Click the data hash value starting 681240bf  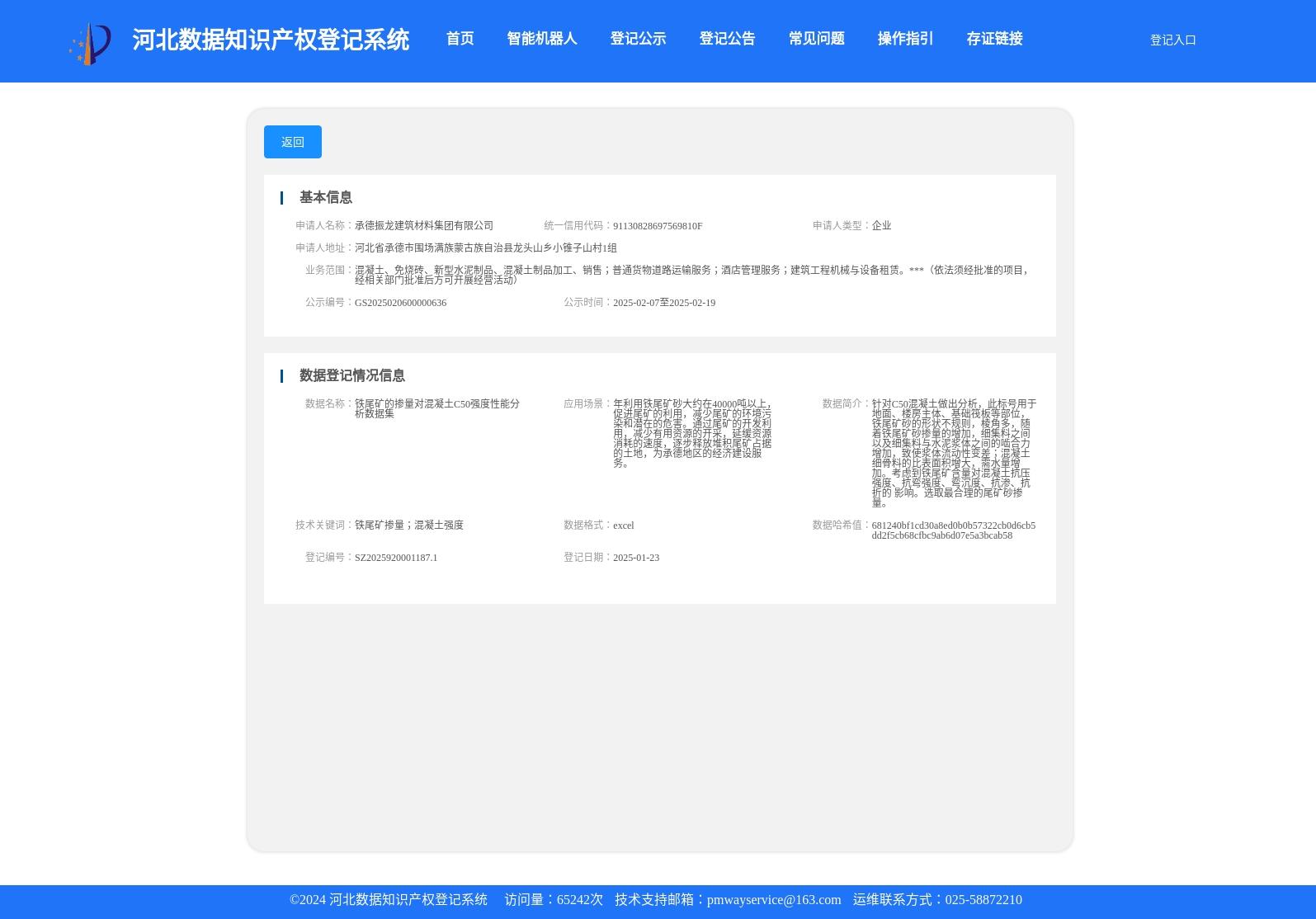click(x=954, y=530)
